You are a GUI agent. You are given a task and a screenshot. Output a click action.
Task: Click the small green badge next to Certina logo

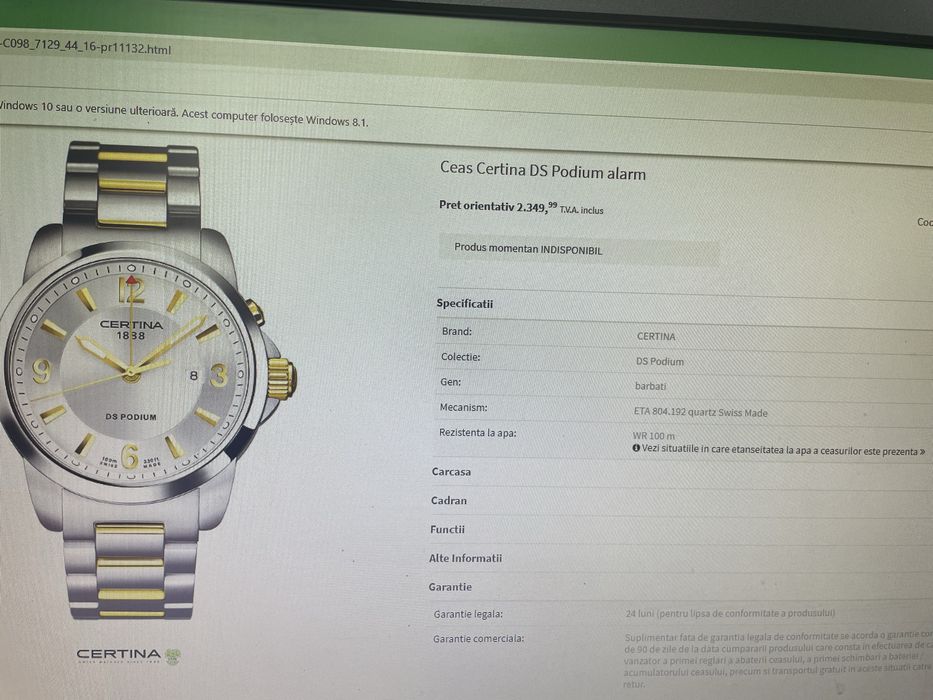[x=173, y=657]
